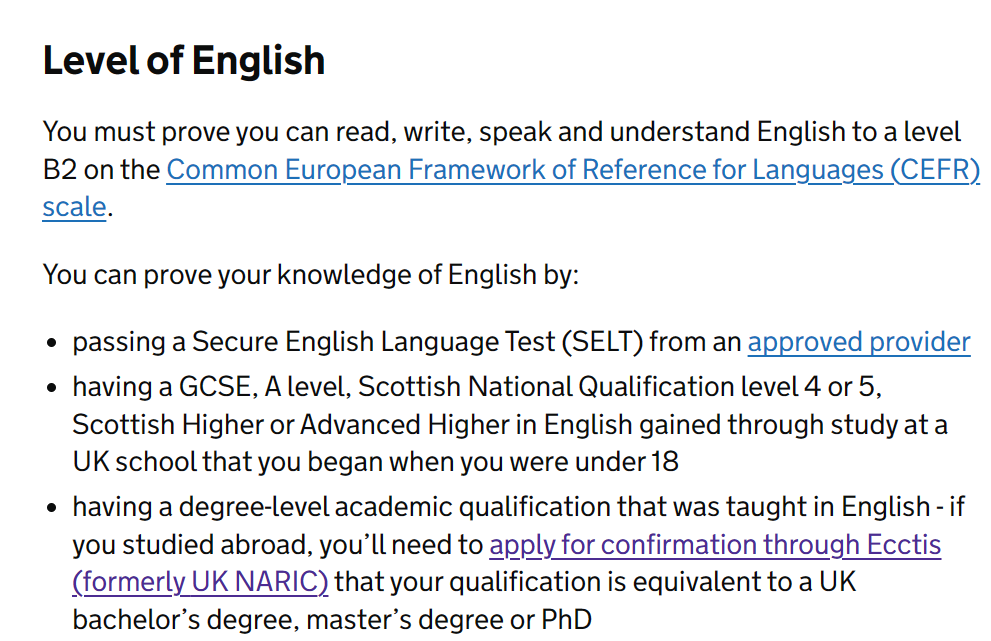
Task: Click the "(formerly UK NARIC)" link text
Action: tap(200, 582)
